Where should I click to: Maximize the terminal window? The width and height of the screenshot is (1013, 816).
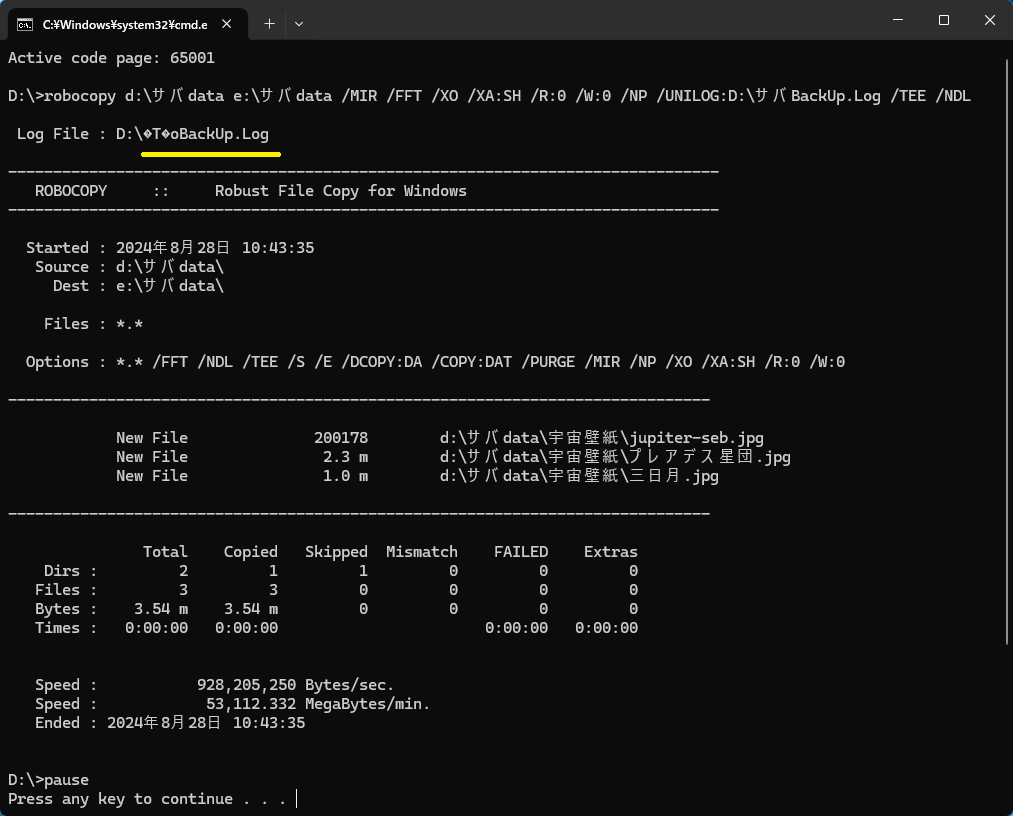point(943,20)
